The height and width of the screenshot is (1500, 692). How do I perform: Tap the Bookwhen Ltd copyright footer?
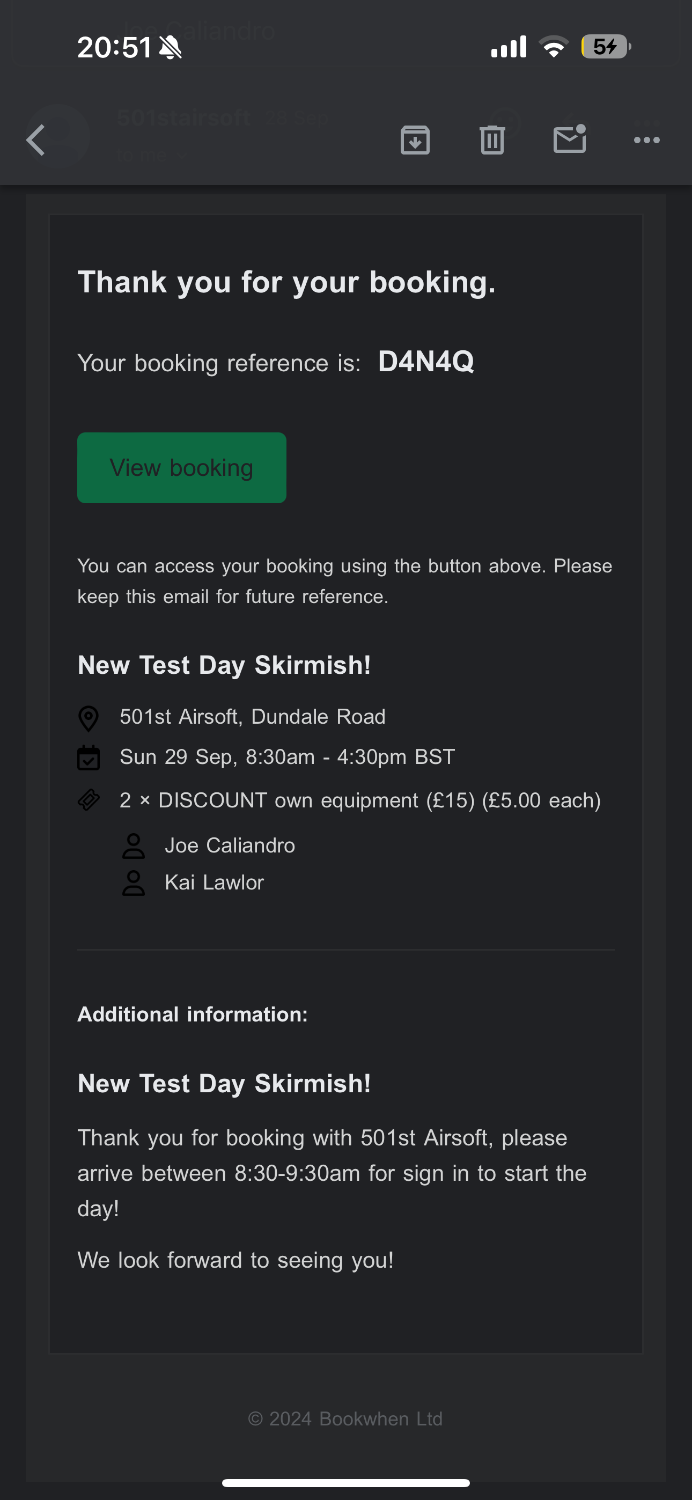[x=345, y=1418]
